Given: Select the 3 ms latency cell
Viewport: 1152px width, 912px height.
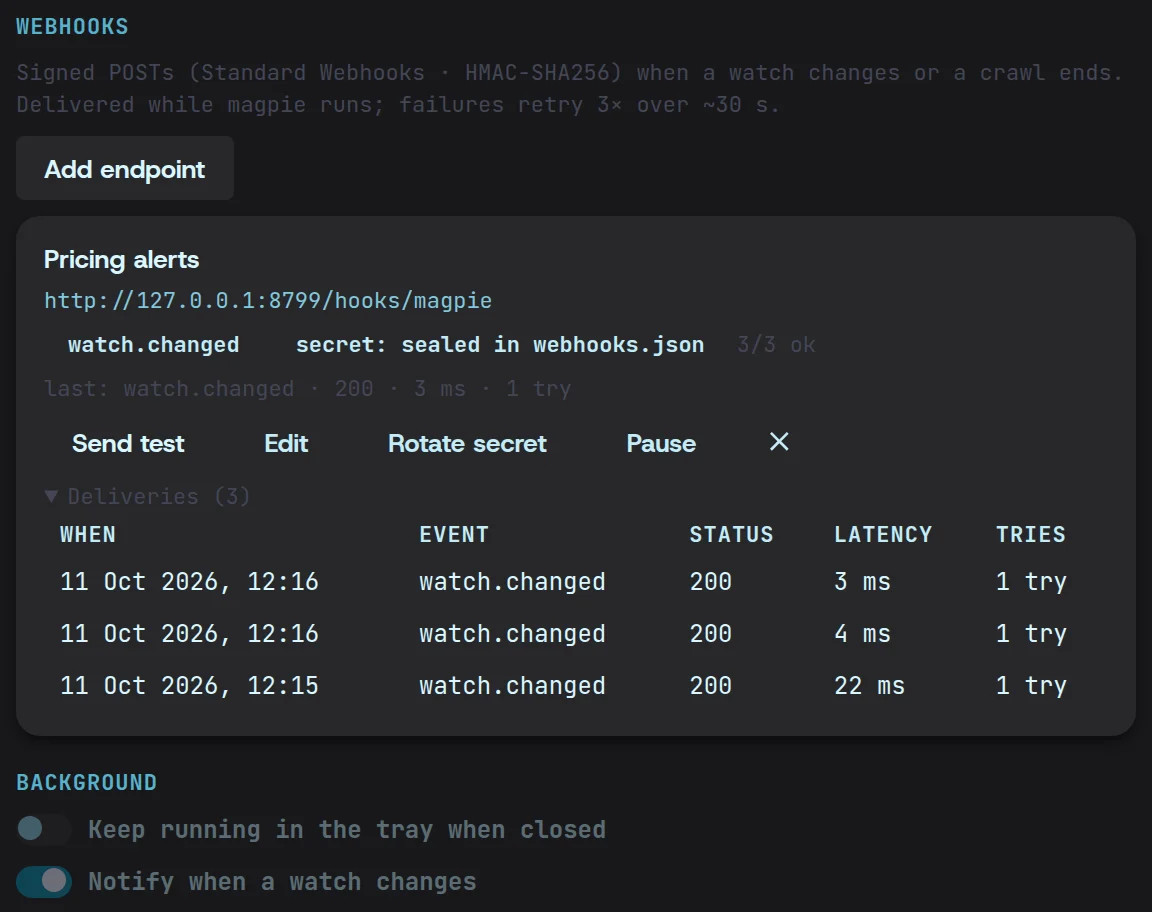Looking at the screenshot, I should click(x=863, y=581).
